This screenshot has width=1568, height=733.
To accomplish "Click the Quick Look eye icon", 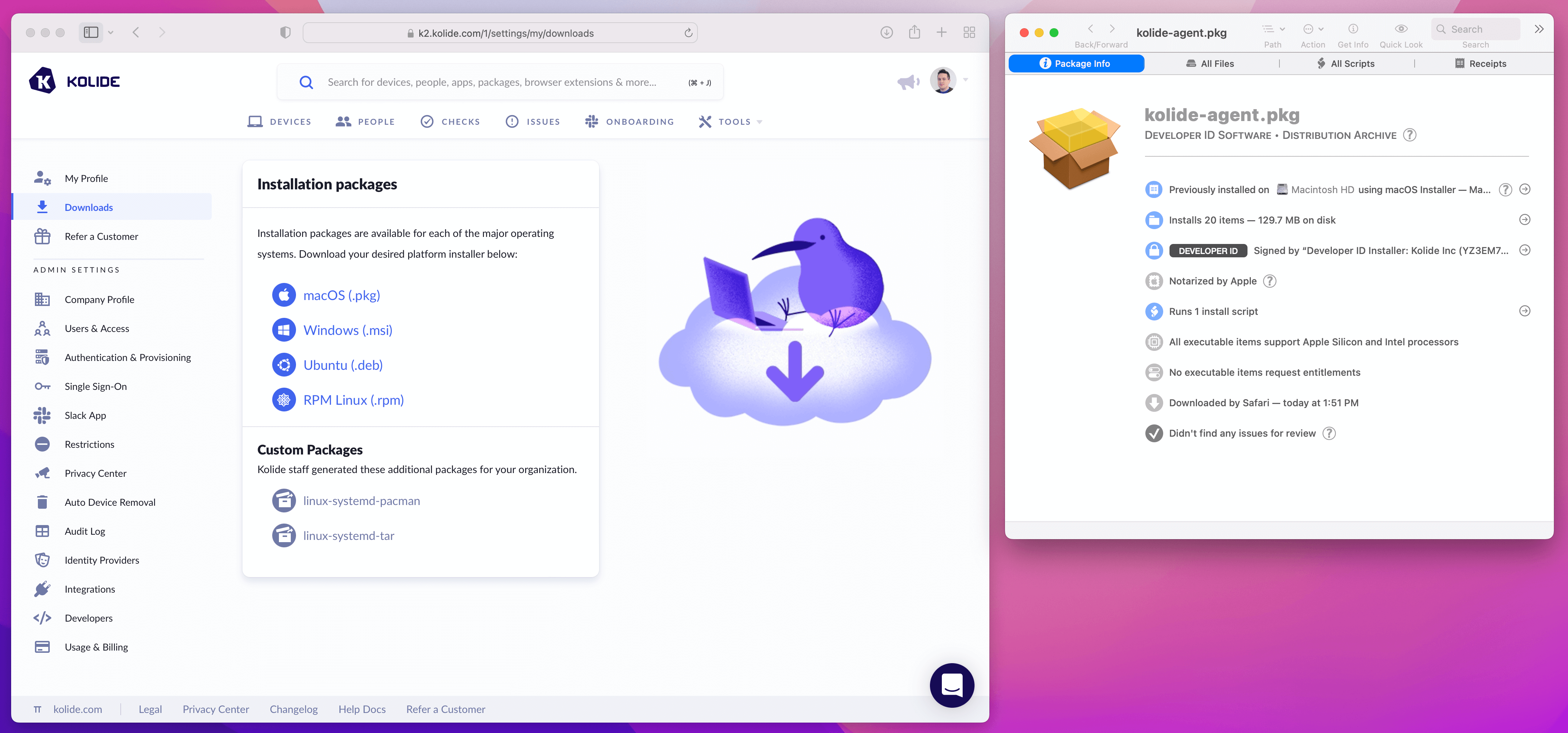I will (1401, 29).
